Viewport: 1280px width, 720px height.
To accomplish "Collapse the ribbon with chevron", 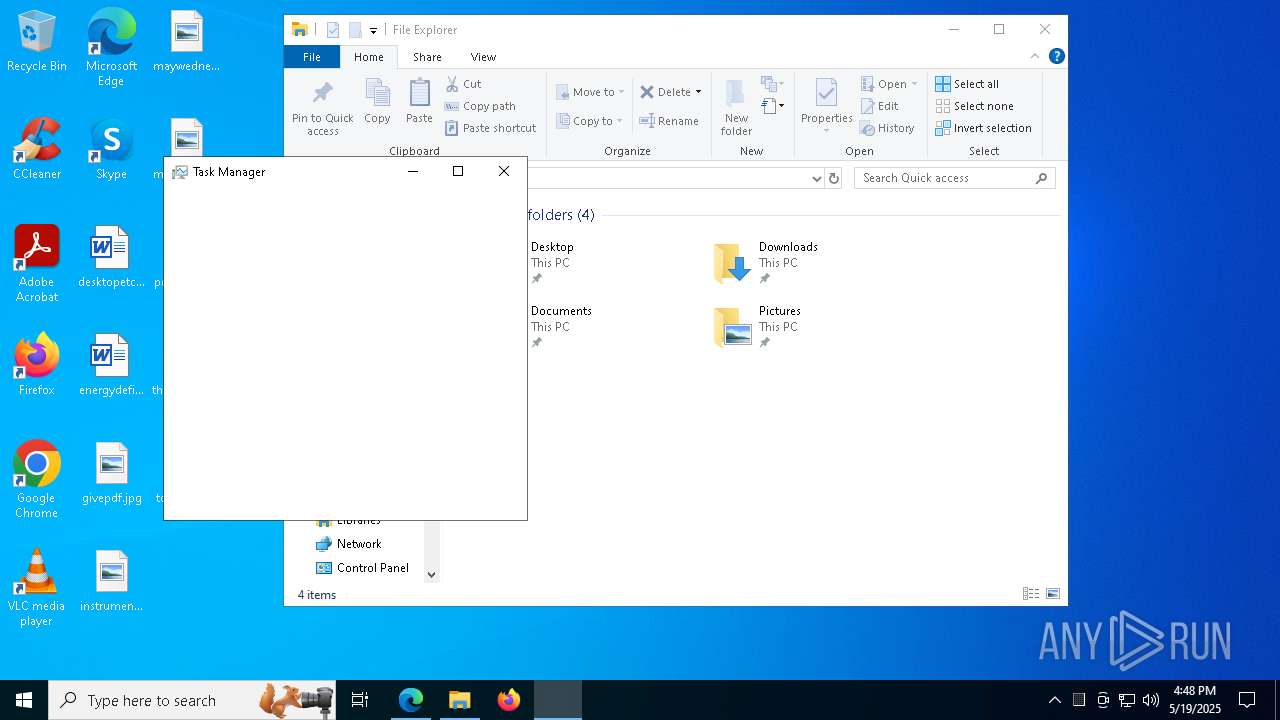I will (x=1035, y=57).
